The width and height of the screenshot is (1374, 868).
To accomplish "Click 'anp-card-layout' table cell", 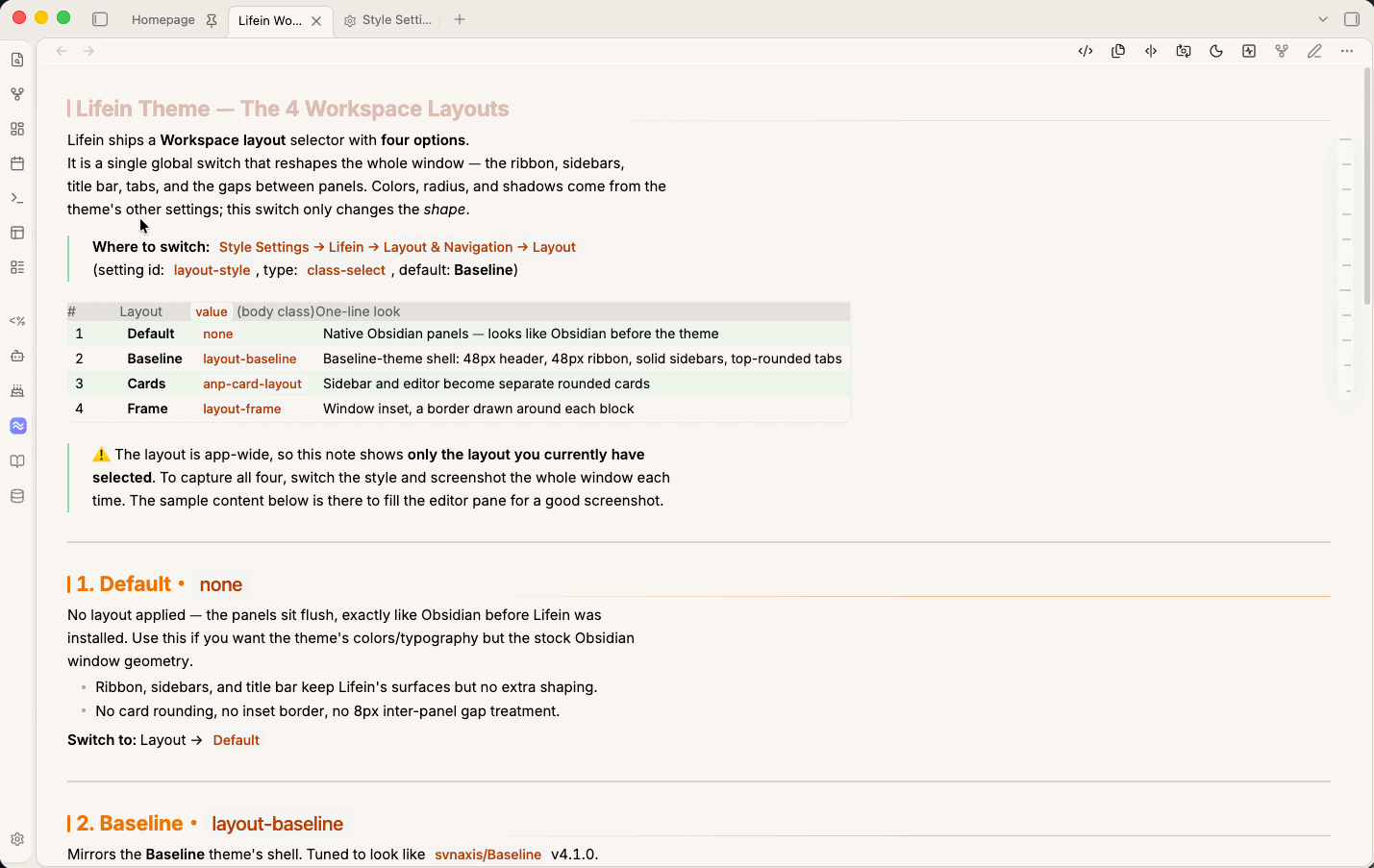I will 252,384.
